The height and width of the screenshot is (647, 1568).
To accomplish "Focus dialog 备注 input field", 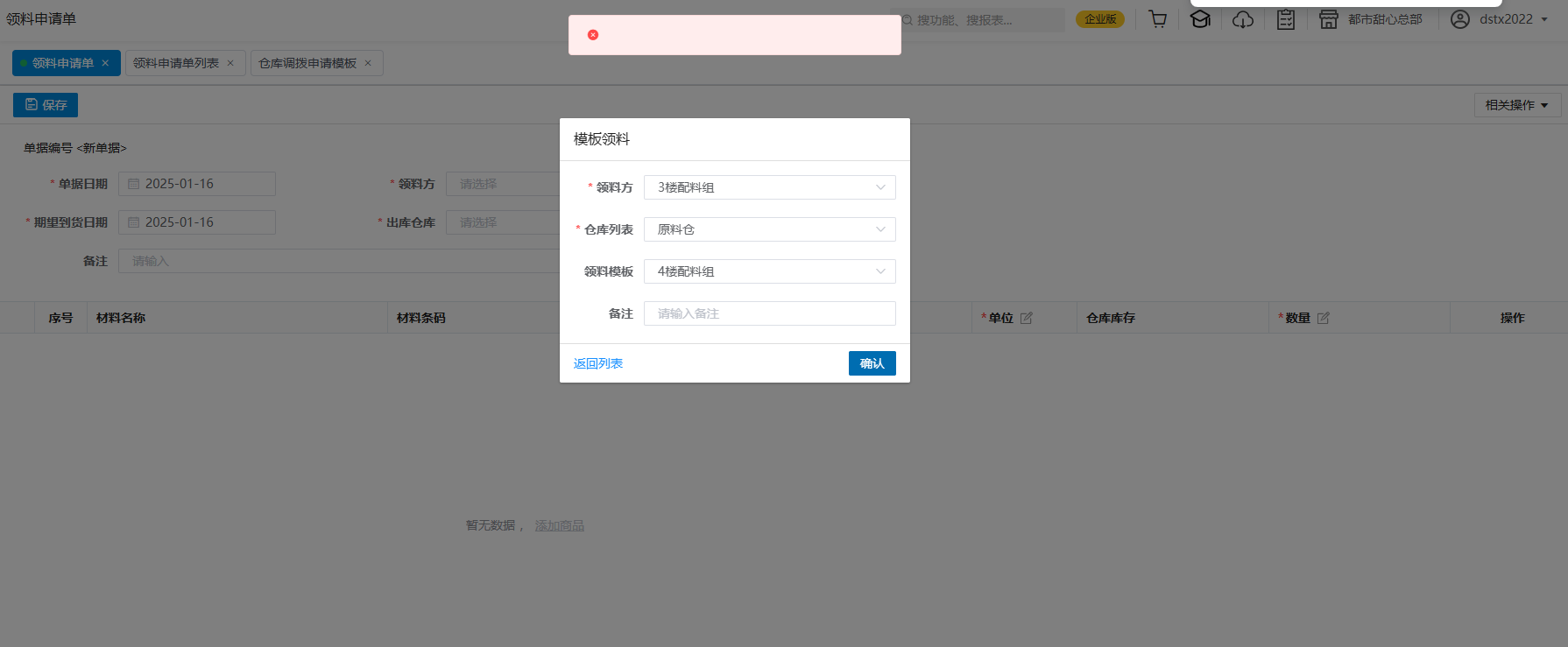I will point(770,313).
